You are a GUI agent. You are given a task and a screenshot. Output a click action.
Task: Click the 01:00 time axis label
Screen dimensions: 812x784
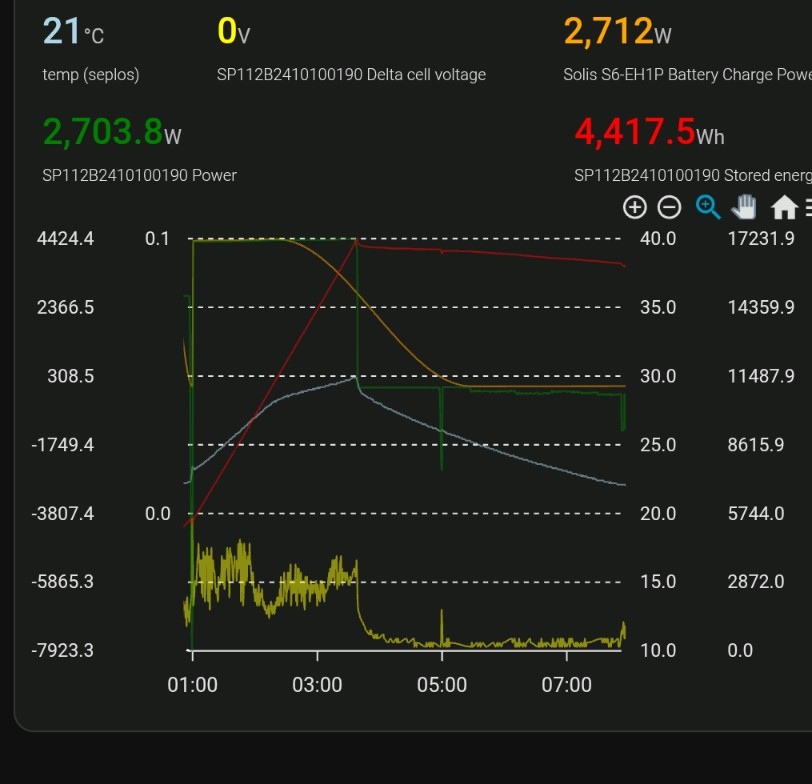click(192, 685)
